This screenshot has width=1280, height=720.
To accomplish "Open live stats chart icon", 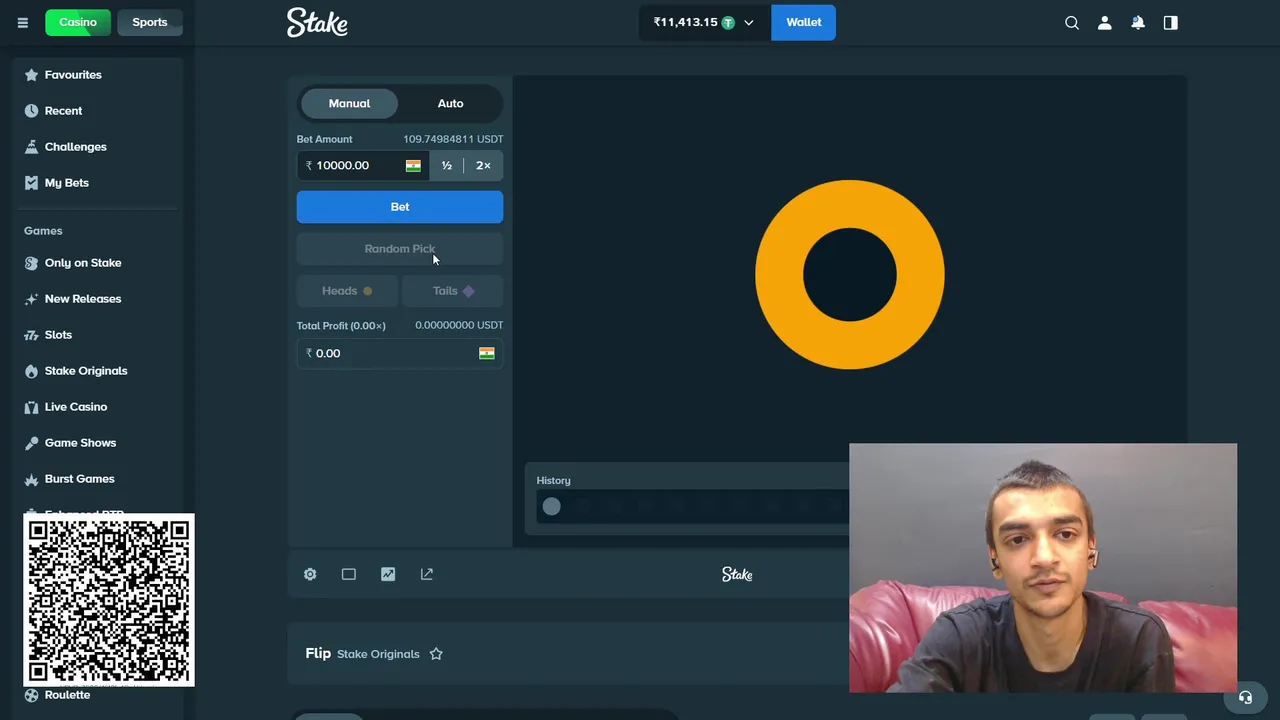I will pos(388,574).
